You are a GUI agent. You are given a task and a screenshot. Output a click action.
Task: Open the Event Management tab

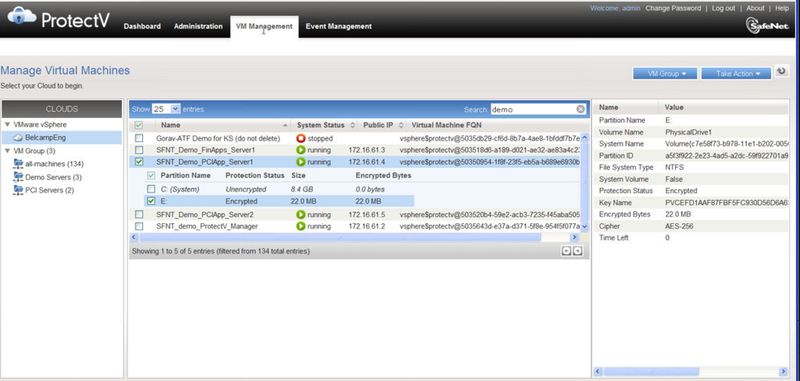tap(338, 27)
